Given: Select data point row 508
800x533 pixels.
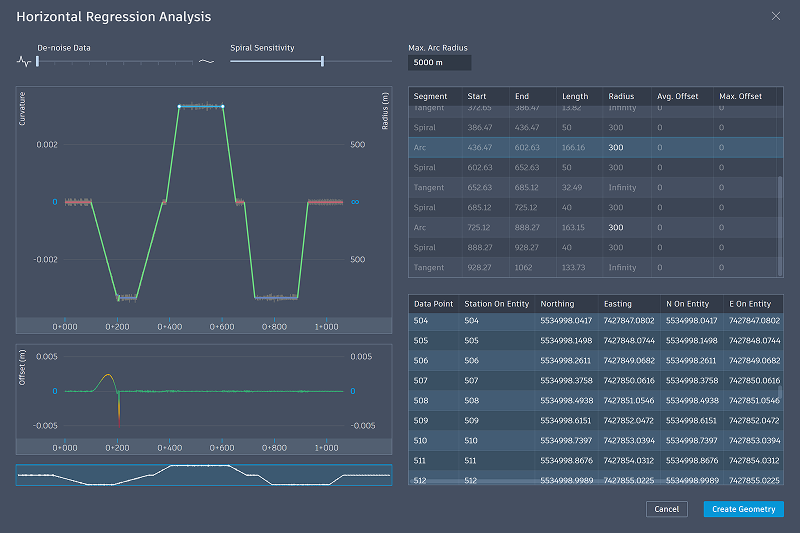Looking at the screenshot, I should point(595,400).
